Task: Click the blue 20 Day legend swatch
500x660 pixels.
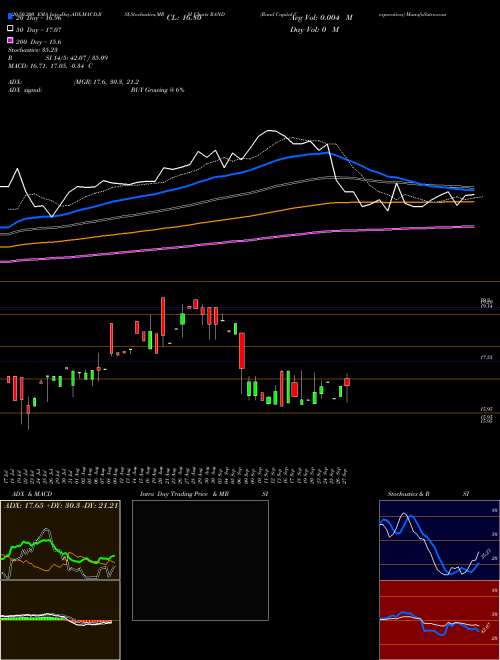Action: 10,18
